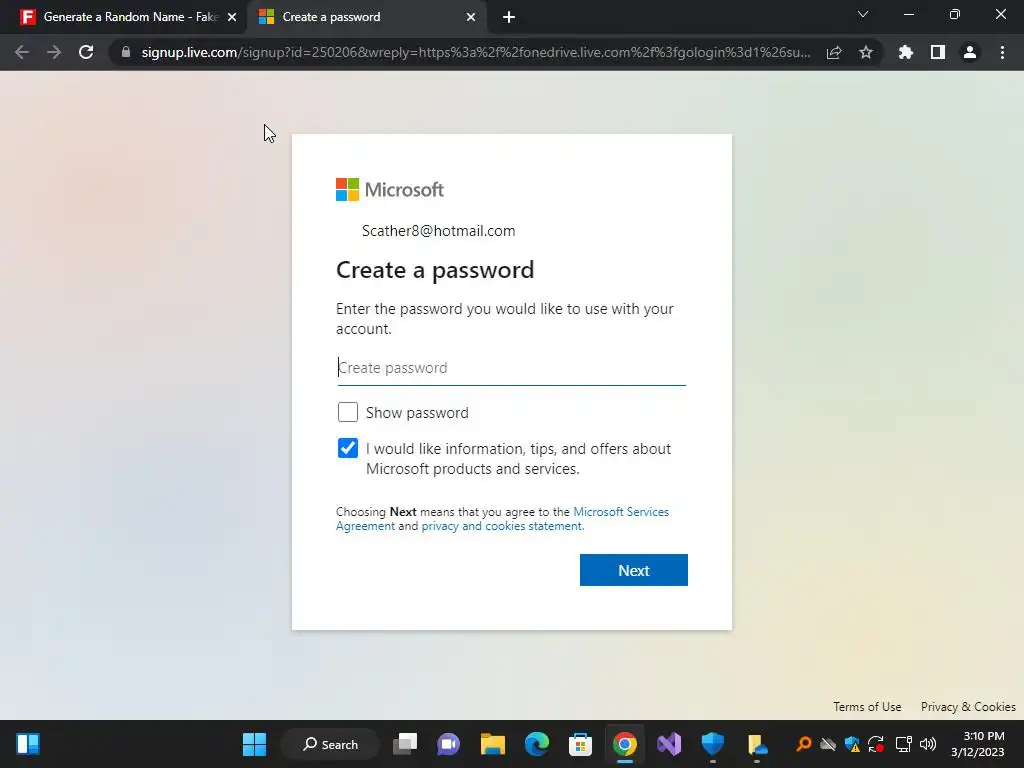1024x768 pixels.
Task: Click the Google Chrome taskbar icon
Action: click(624, 744)
